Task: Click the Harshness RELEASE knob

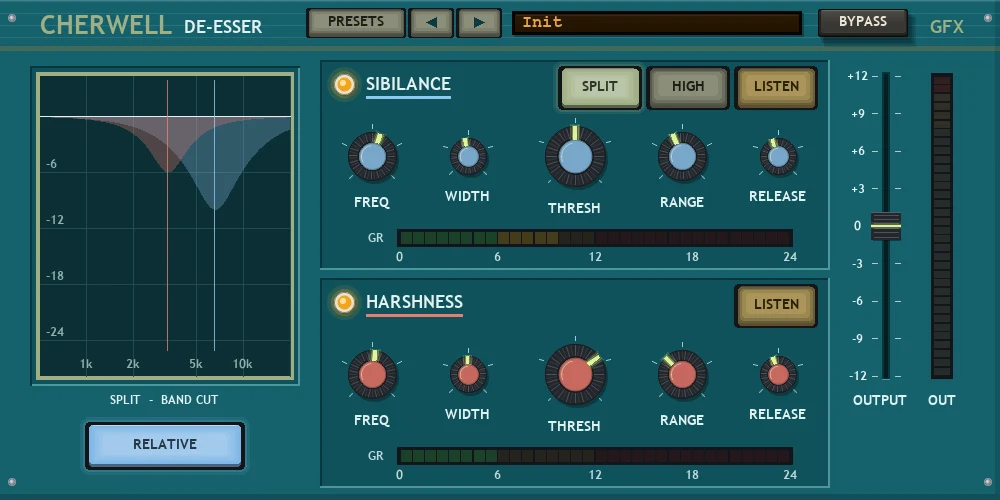Action: 779,375
